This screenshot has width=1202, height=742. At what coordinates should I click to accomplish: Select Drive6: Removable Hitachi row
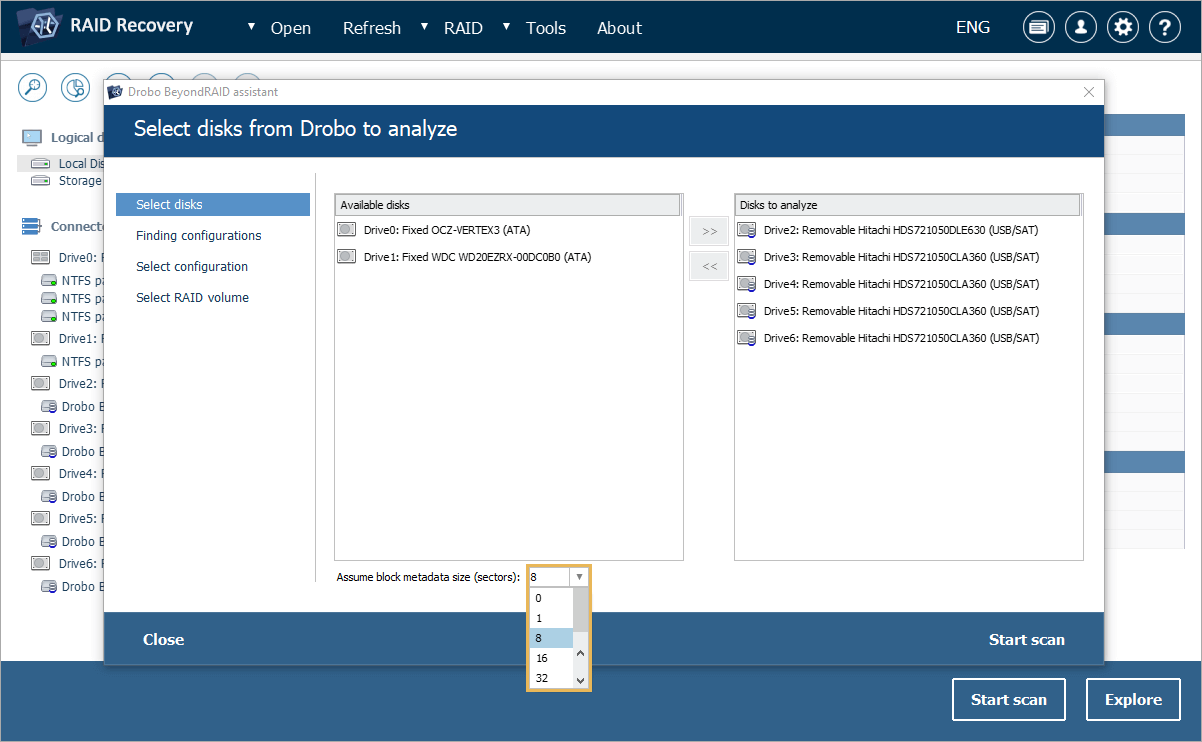point(908,338)
